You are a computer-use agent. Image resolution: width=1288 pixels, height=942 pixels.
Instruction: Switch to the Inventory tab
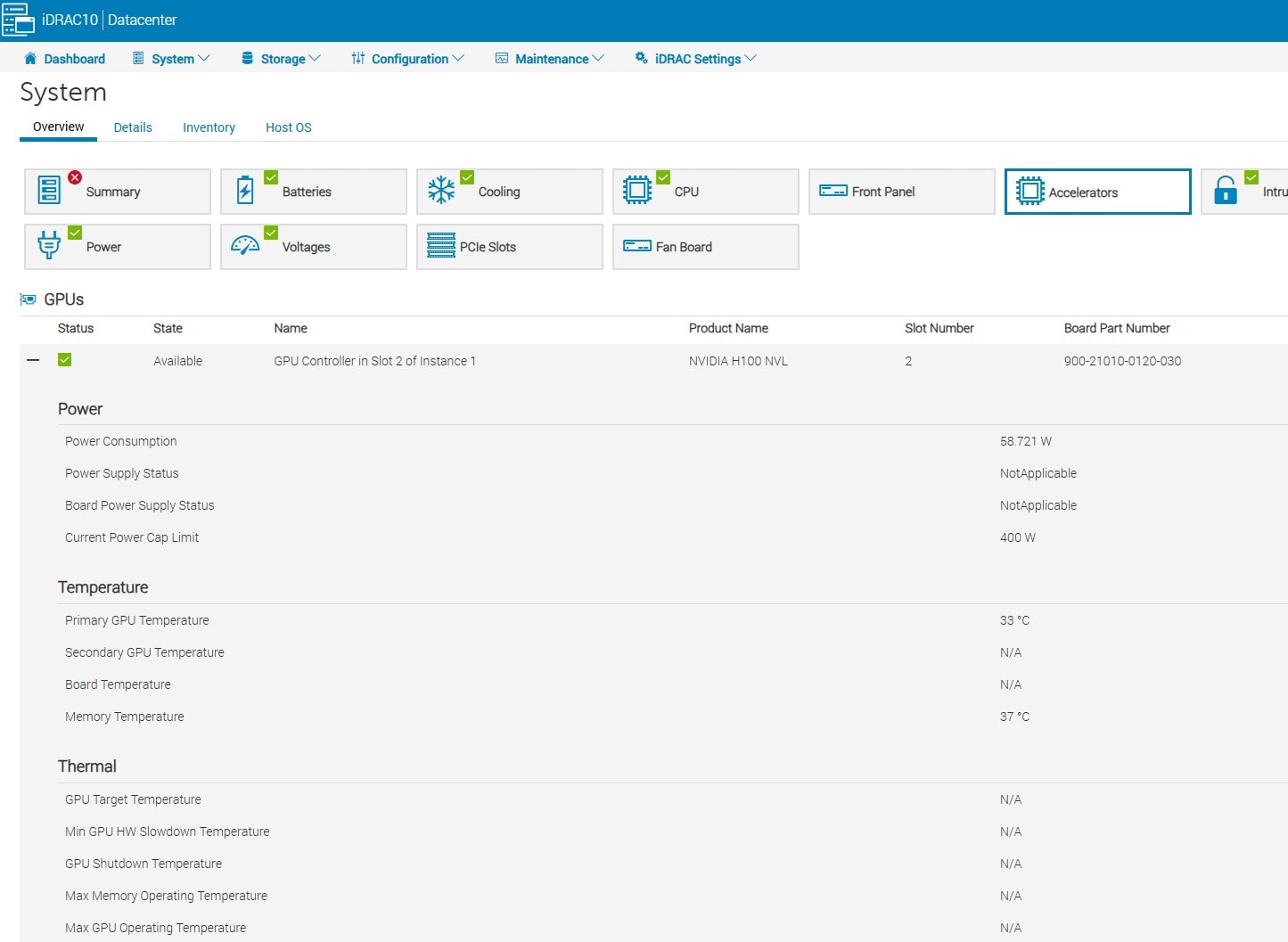pos(209,127)
